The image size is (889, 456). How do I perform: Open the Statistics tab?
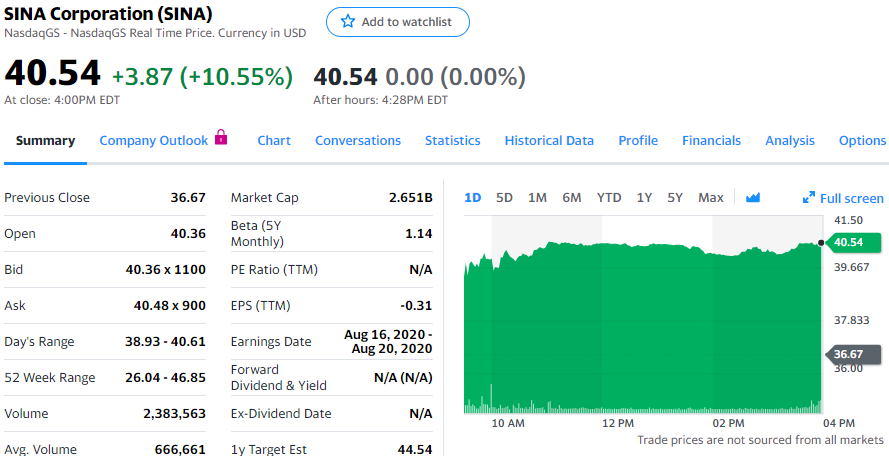[x=452, y=141]
